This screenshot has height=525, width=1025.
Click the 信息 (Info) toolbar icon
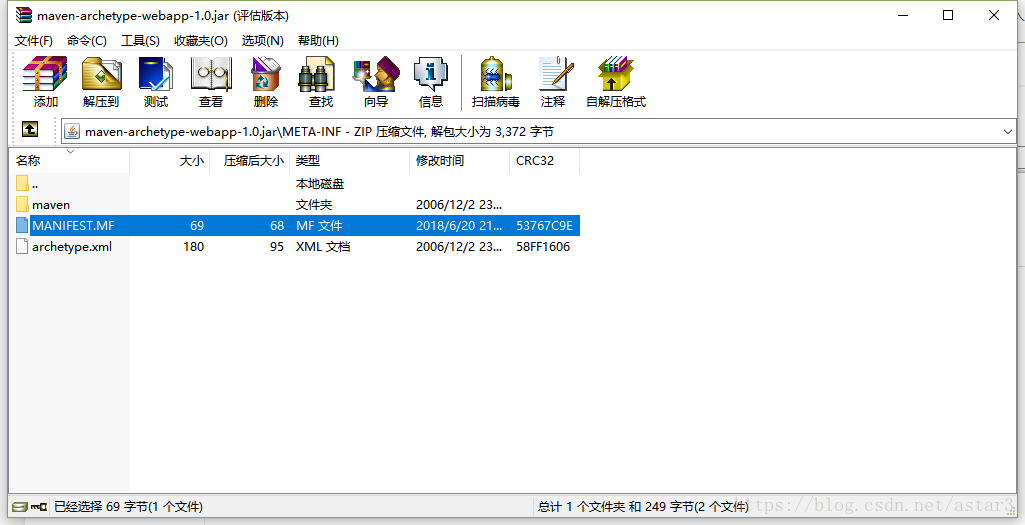[431, 74]
